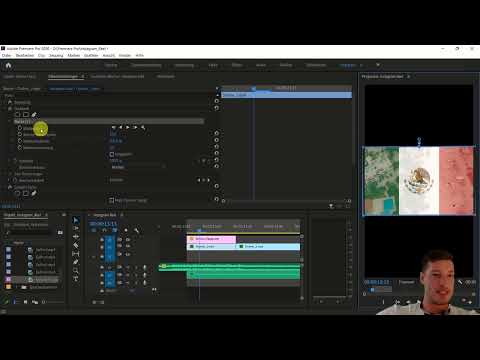Create rectangle mask under Deckkraft
The width and height of the screenshot is (480, 360).
click(x=26, y=114)
